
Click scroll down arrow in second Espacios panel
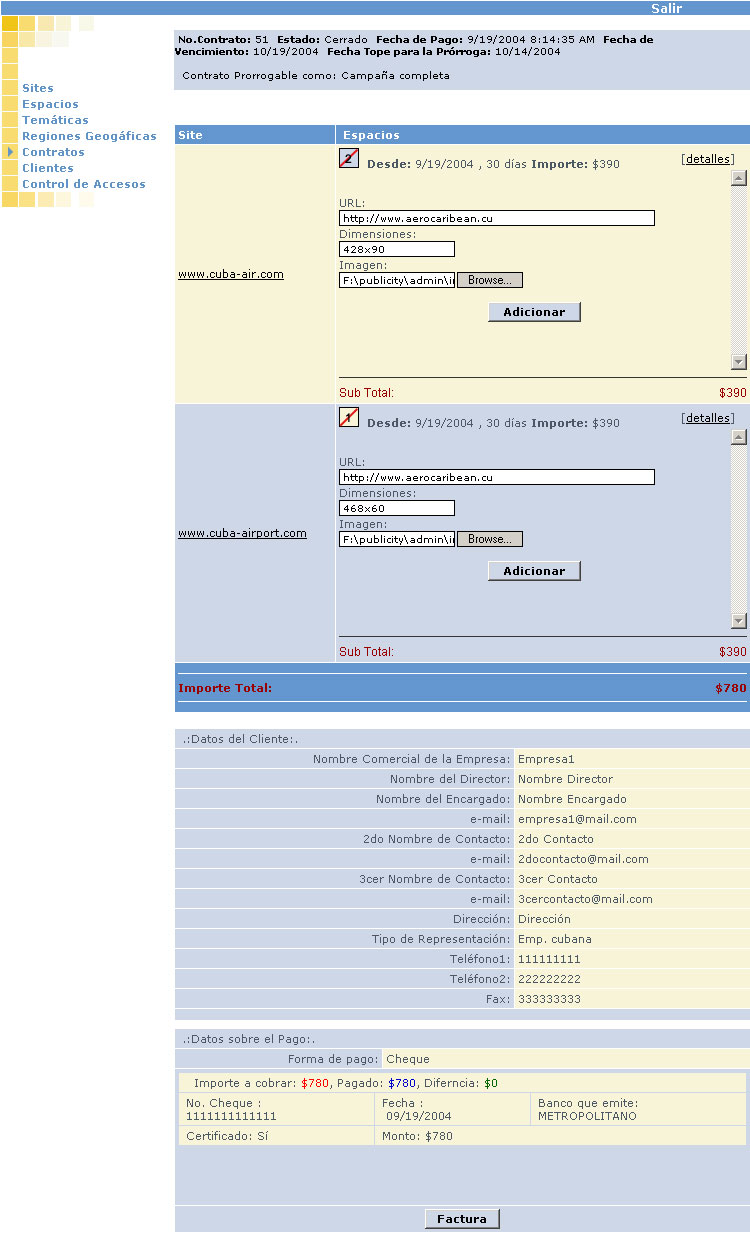click(x=739, y=621)
